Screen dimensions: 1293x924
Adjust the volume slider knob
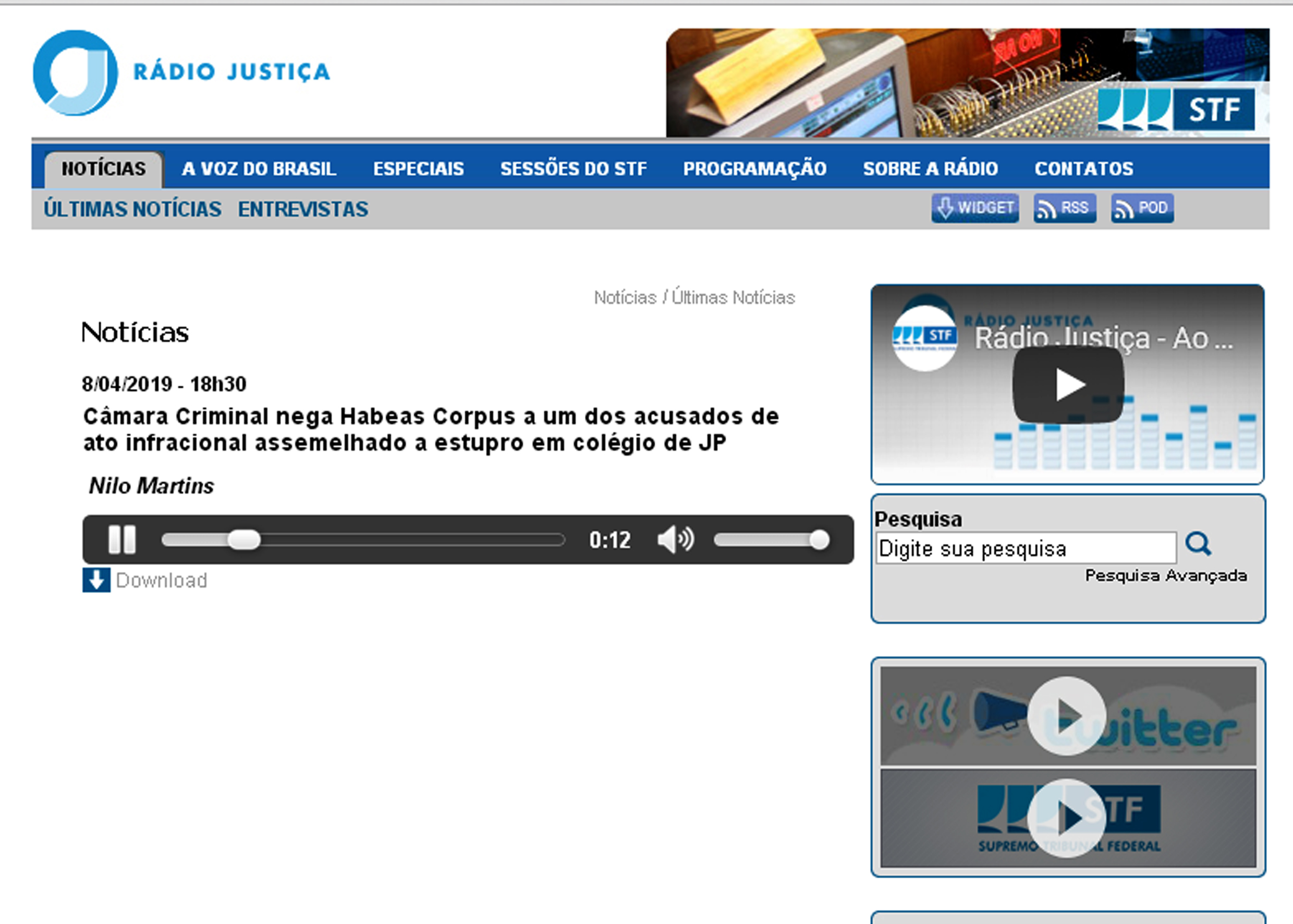pyautogui.click(x=819, y=539)
